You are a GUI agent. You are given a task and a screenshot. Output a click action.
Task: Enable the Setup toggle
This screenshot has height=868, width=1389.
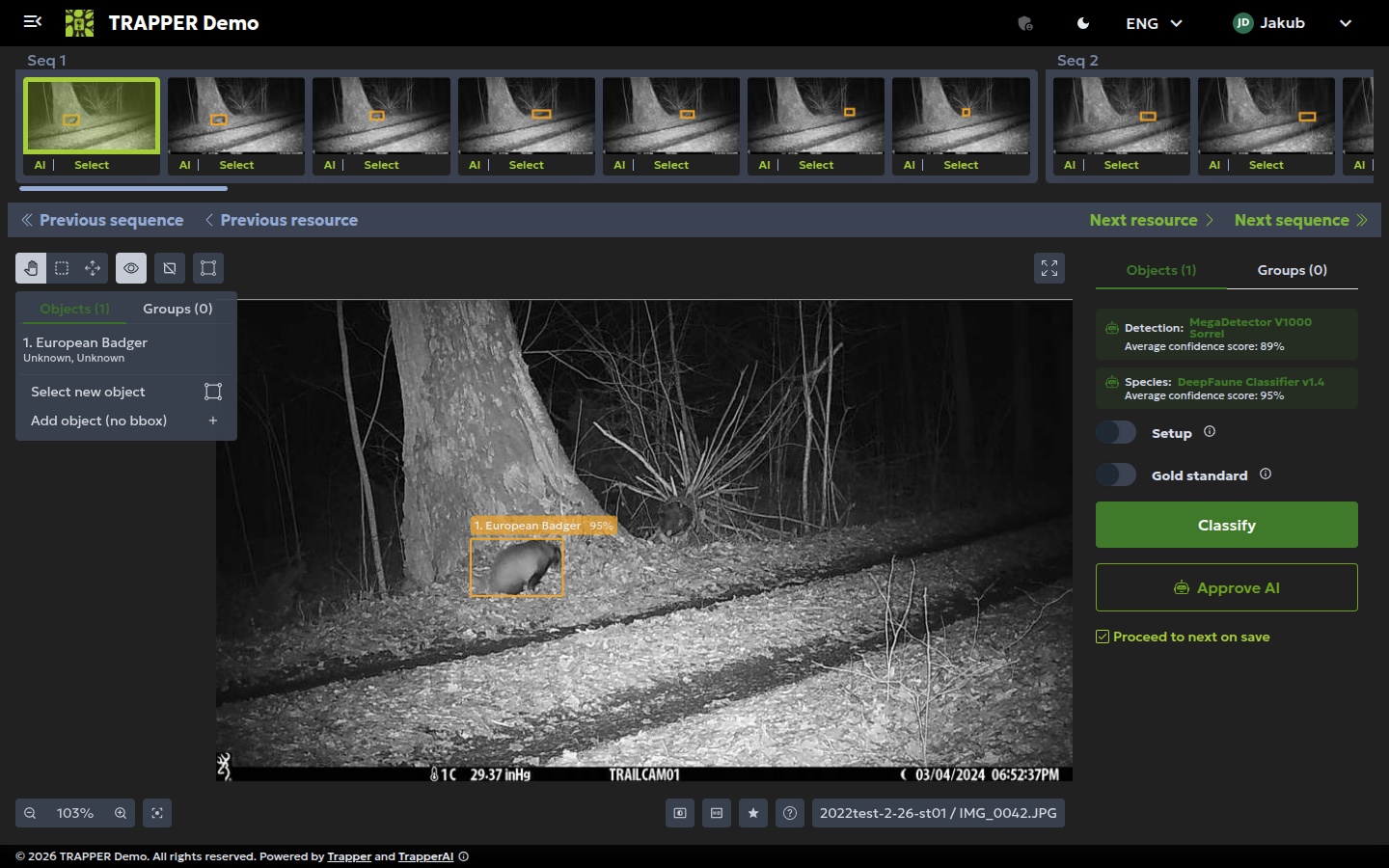point(1116,432)
